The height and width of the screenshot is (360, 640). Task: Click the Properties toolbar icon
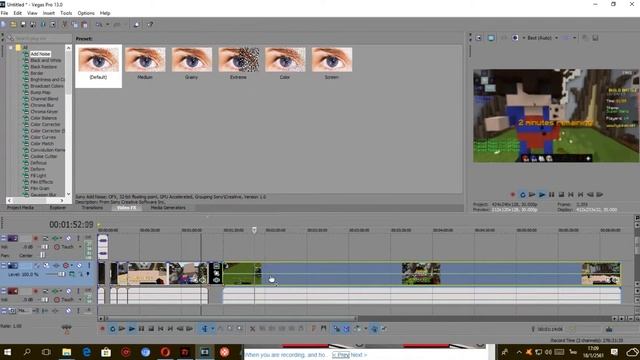(53, 24)
